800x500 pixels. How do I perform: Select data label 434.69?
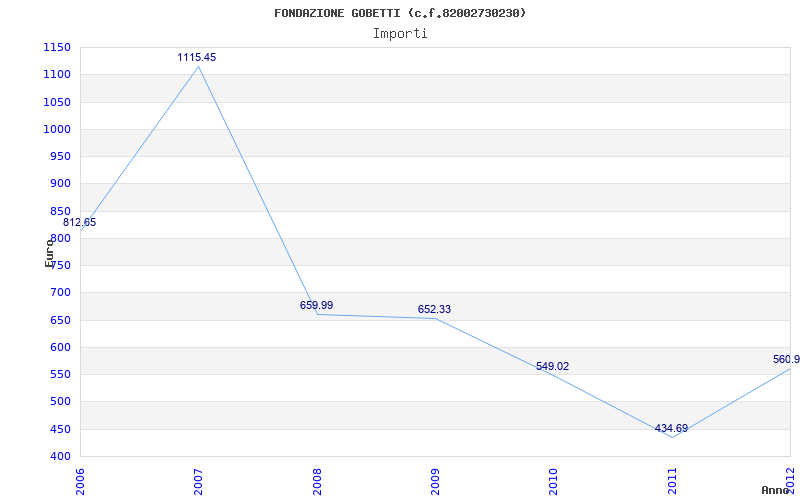(x=671, y=429)
